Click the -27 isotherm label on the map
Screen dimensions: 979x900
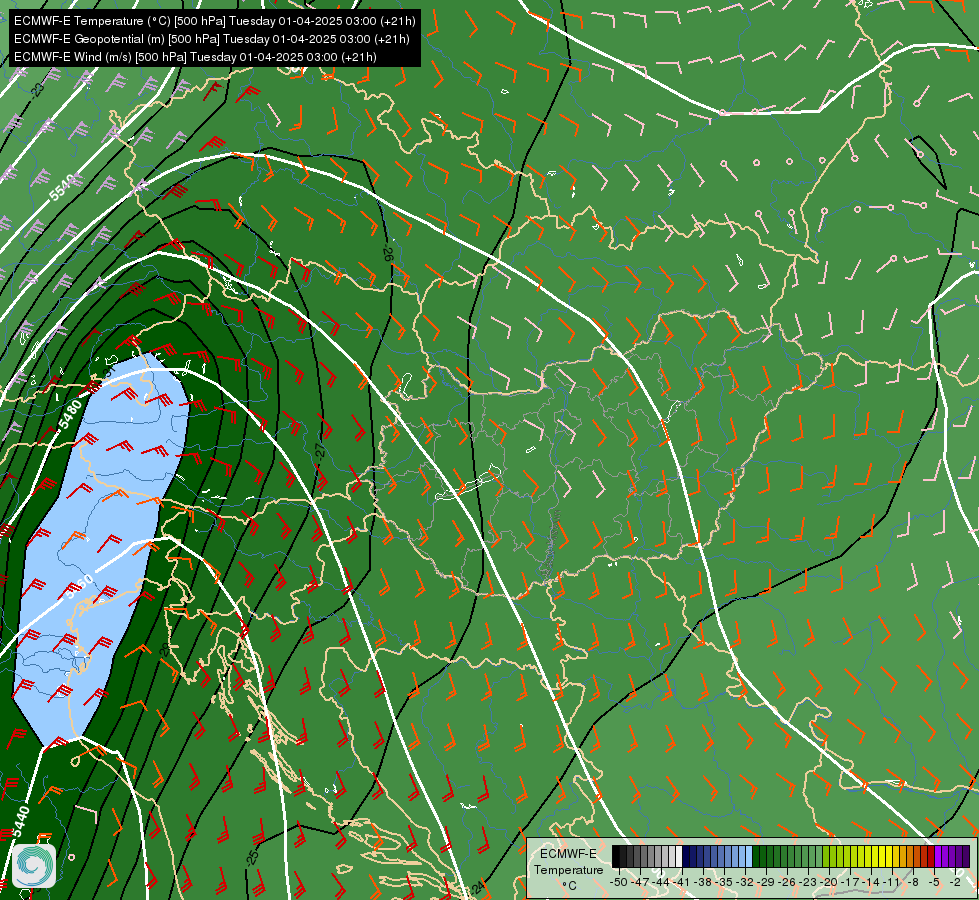point(320,451)
